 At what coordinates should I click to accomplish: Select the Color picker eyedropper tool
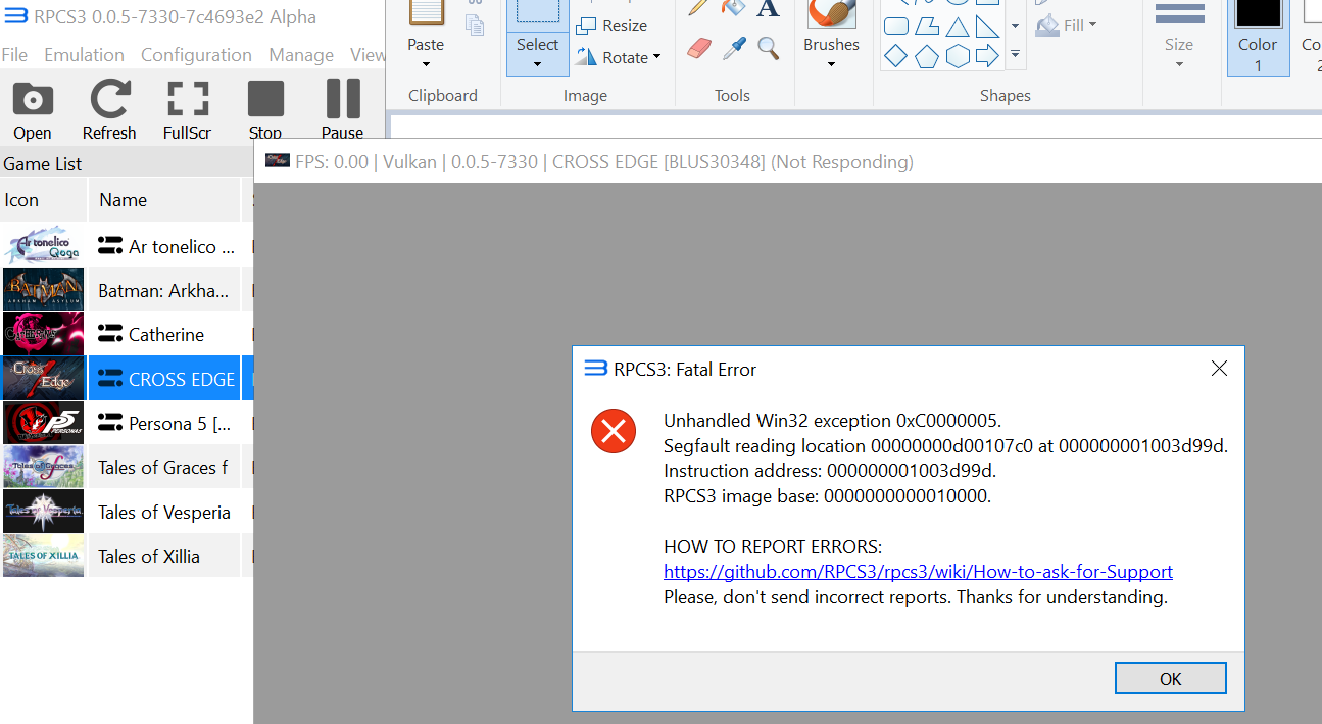pos(733,47)
